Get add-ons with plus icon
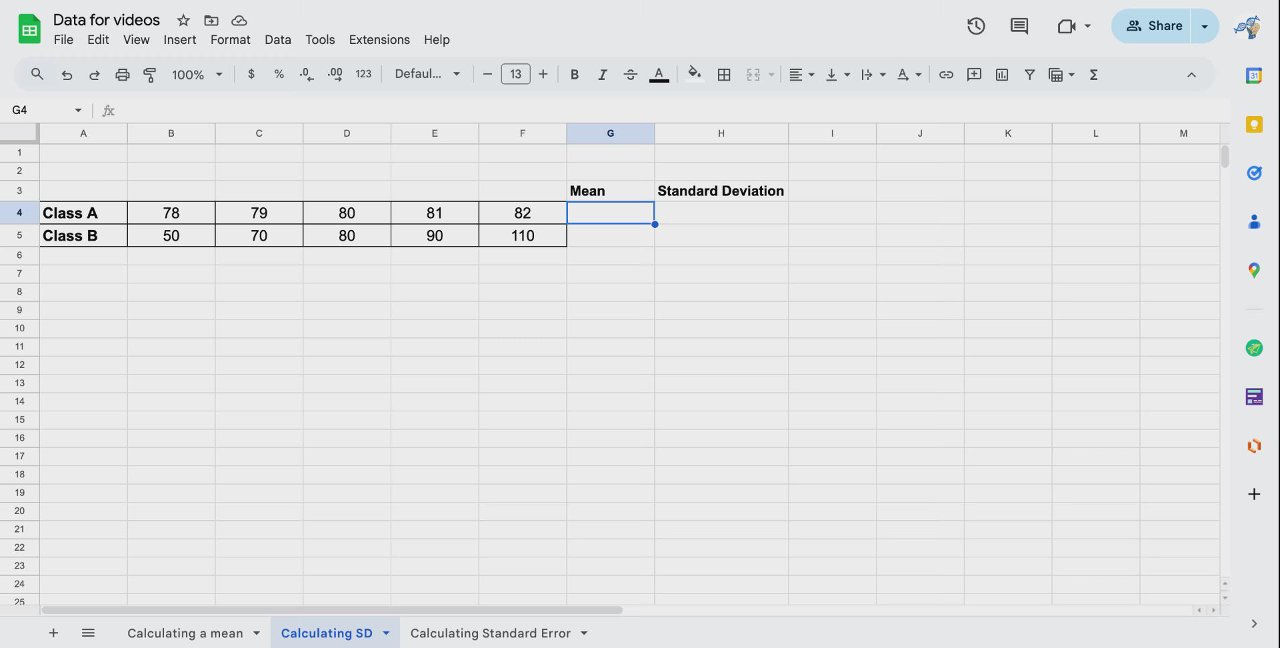1280x648 pixels. [1254, 494]
